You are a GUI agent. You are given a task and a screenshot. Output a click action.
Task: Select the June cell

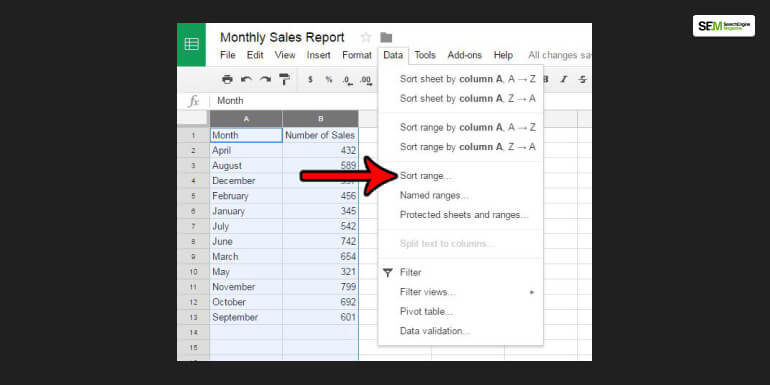coord(246,242)
